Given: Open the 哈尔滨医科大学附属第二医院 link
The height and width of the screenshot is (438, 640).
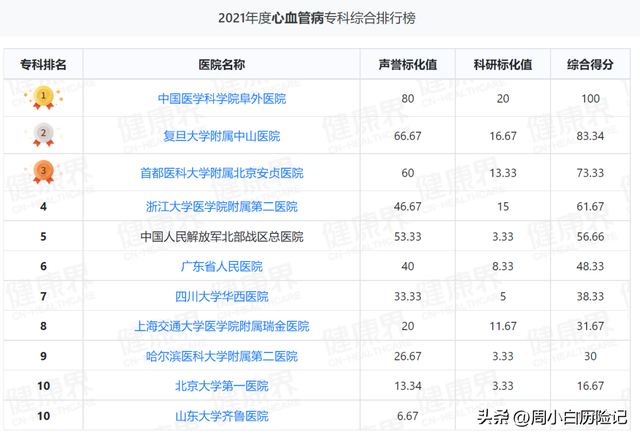Looking at the screenshot, I should [x=222, y=356].
